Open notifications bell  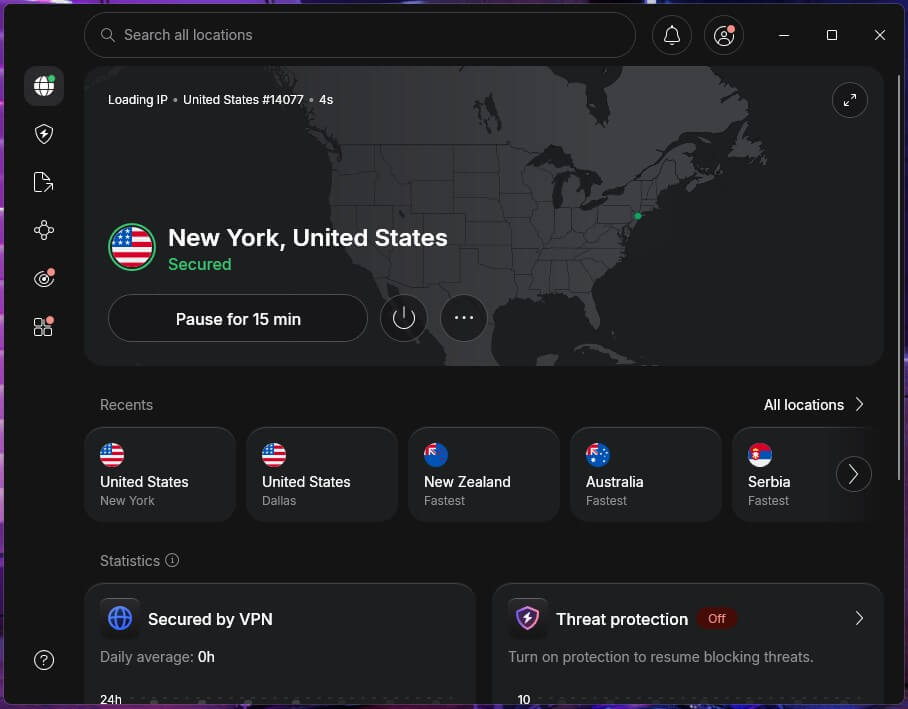[672, 35]
